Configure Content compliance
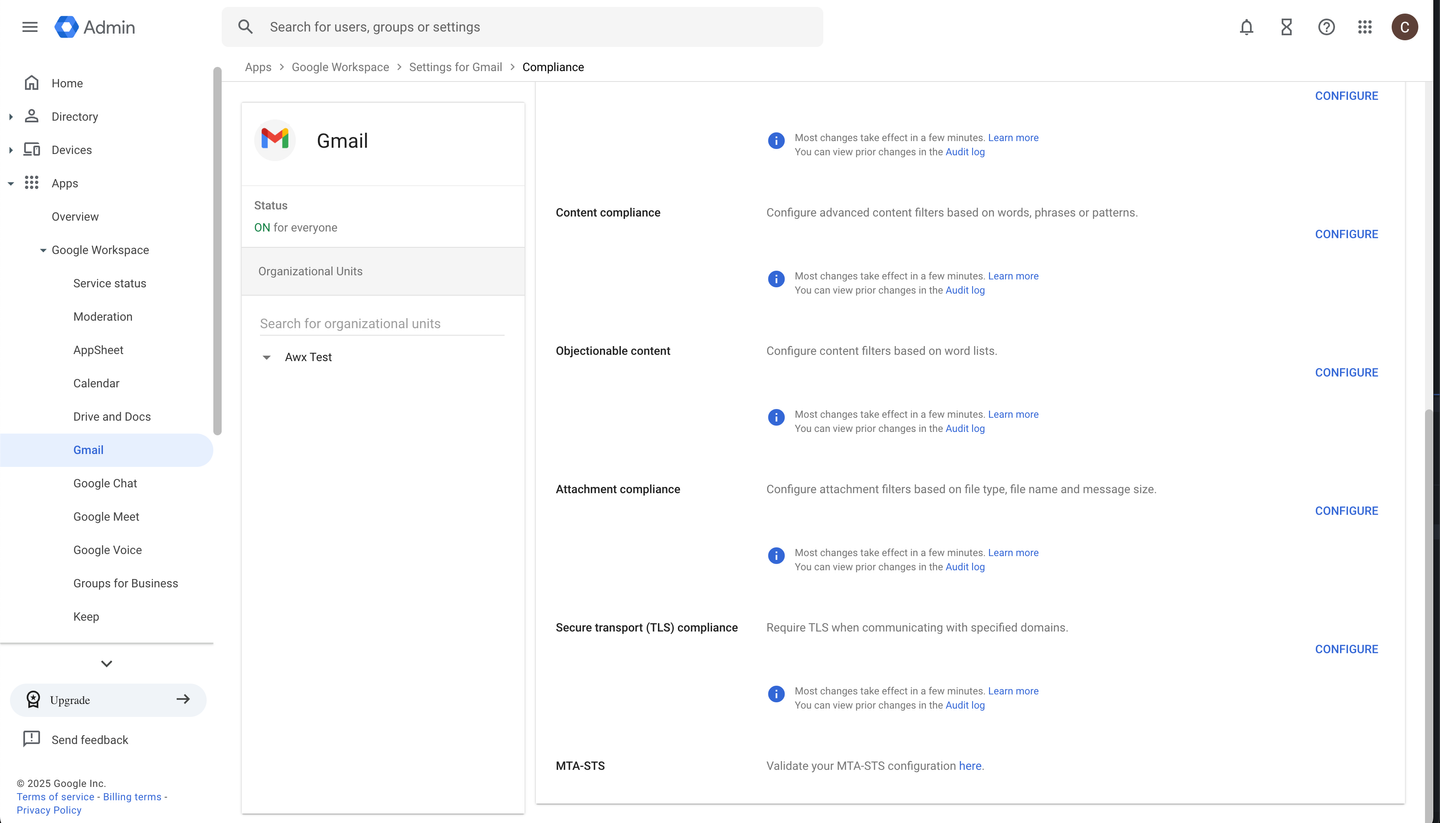Image resolution: width=1440 pixels, height=823 pixels. (x=1346, y=234)
